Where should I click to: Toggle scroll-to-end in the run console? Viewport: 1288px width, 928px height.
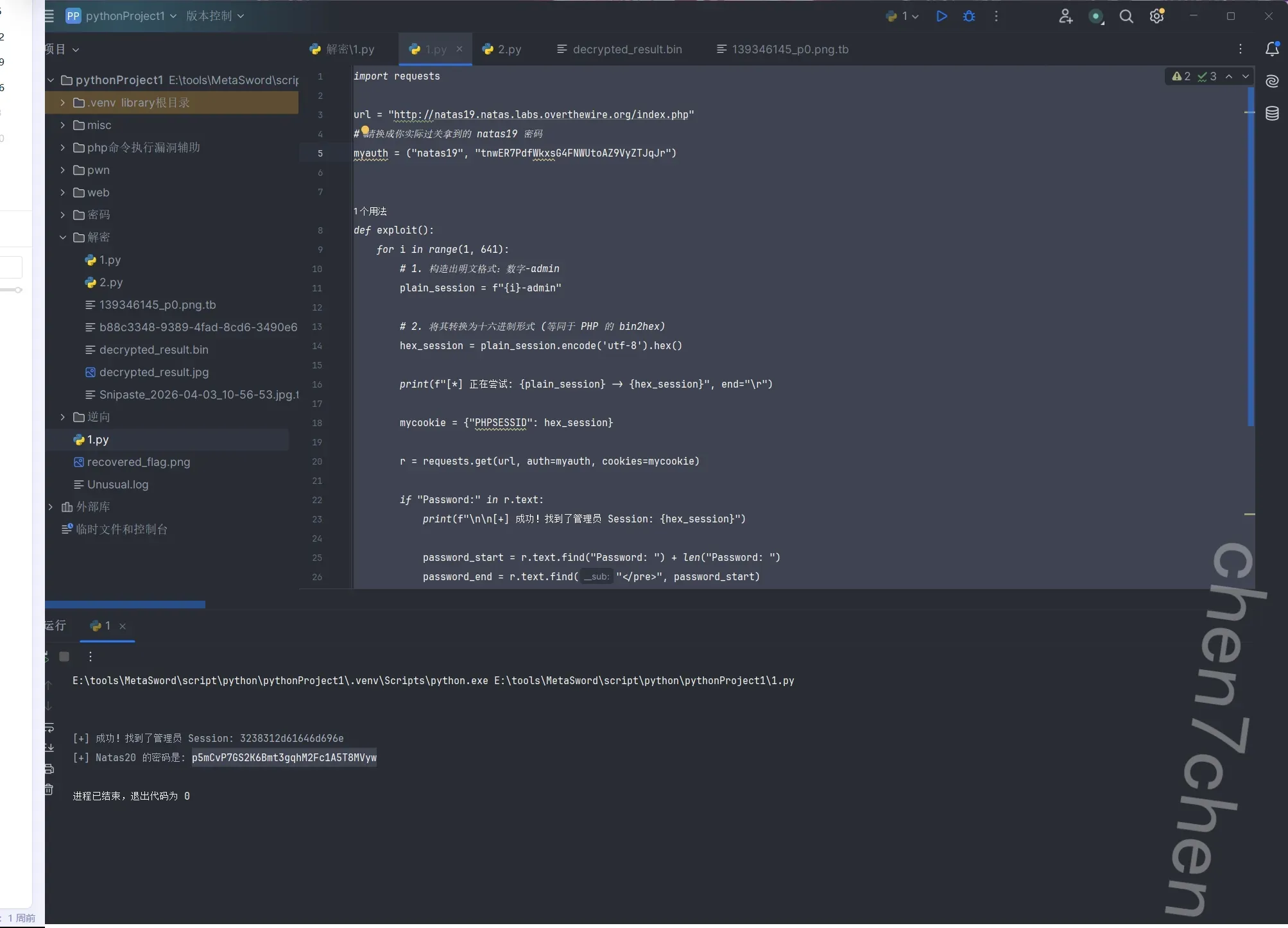(49, 748)
